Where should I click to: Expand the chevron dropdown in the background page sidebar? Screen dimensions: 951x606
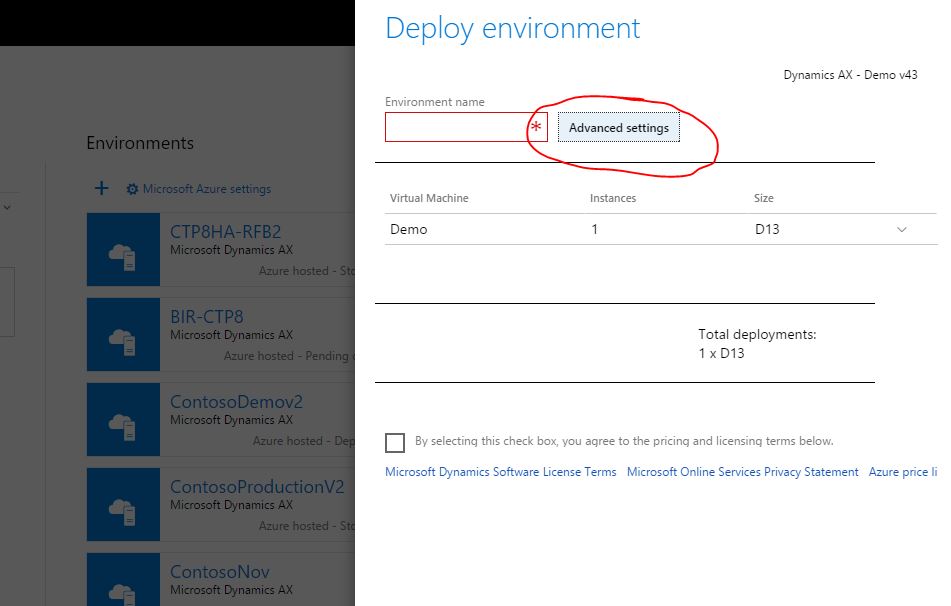7,207
